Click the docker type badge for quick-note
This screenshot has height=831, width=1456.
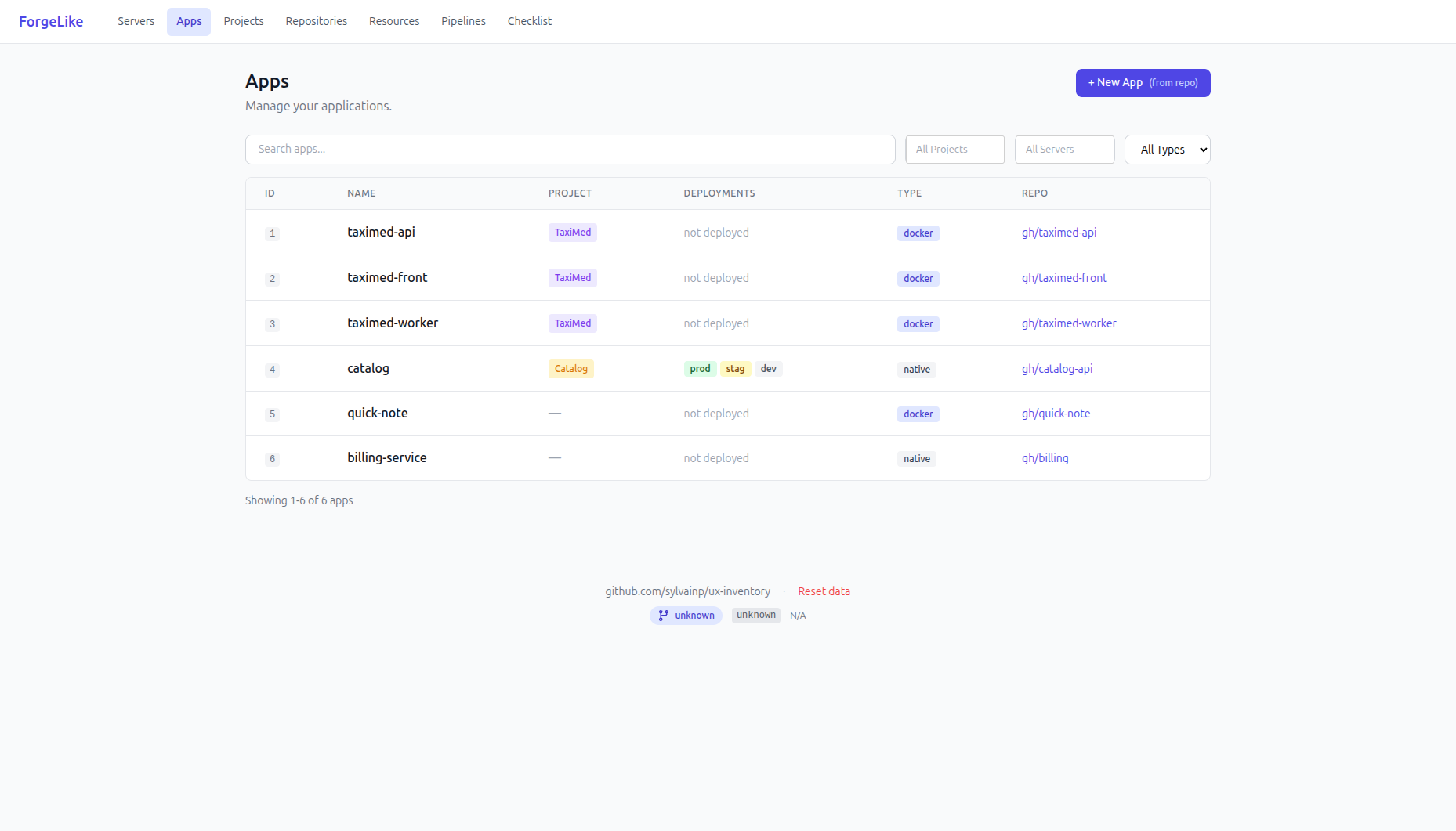[x=918, y=414]
